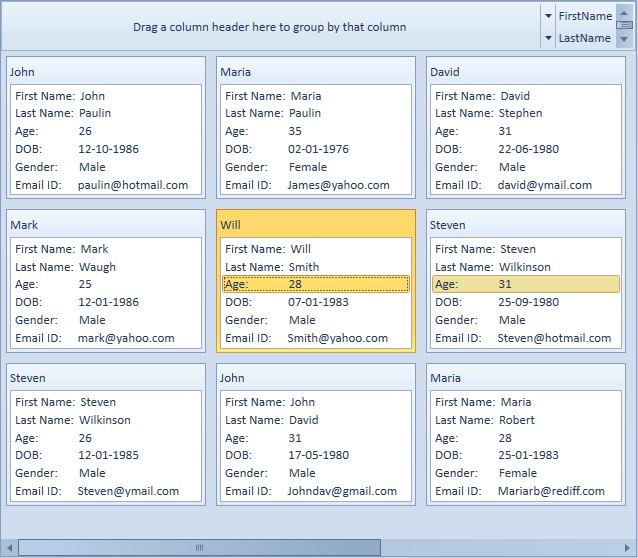Open the FirstName column filter dropdown arrow
This screenshot has height=558, width=638.
point(547,16)
